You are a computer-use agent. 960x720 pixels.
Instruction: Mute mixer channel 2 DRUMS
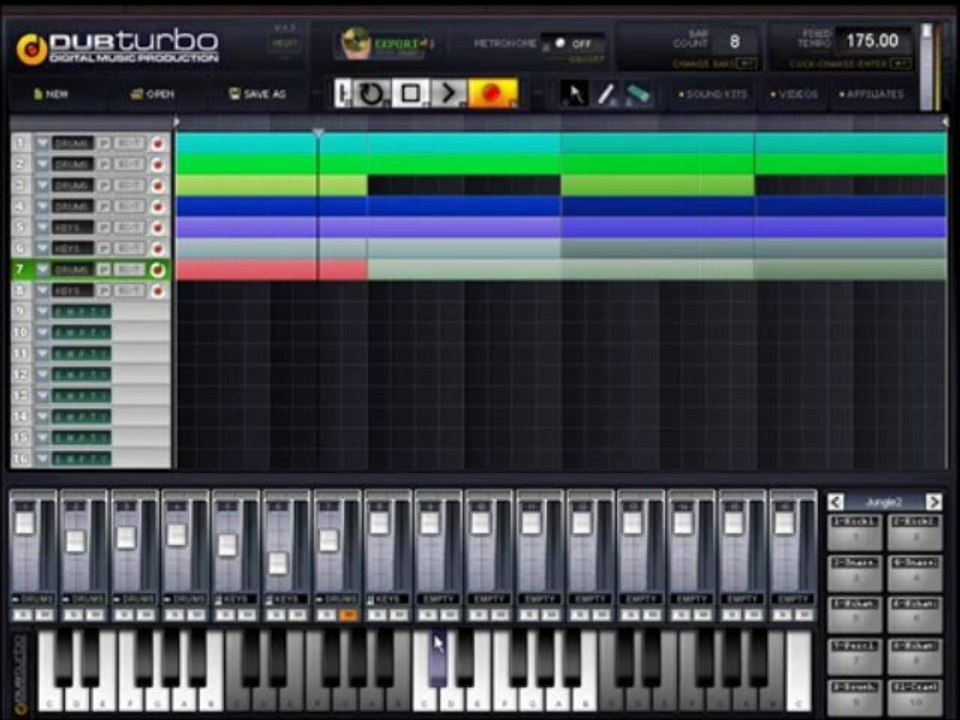[95, 615]
